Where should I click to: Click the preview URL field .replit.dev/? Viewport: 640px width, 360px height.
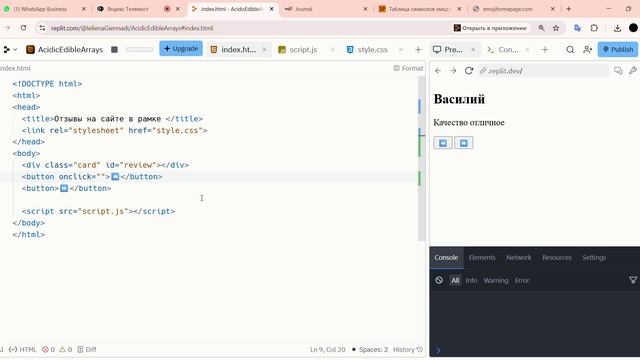(543, 71)
